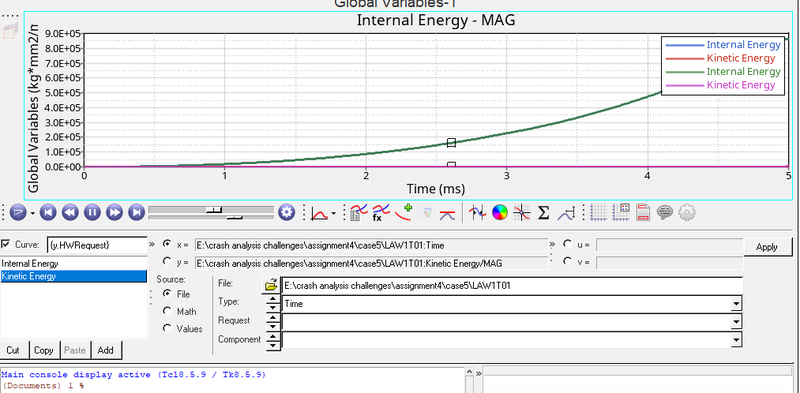Screen dimensions: 800x393
Task: Open the notes speech bubble icon
Action: click(x=664, y=212)
